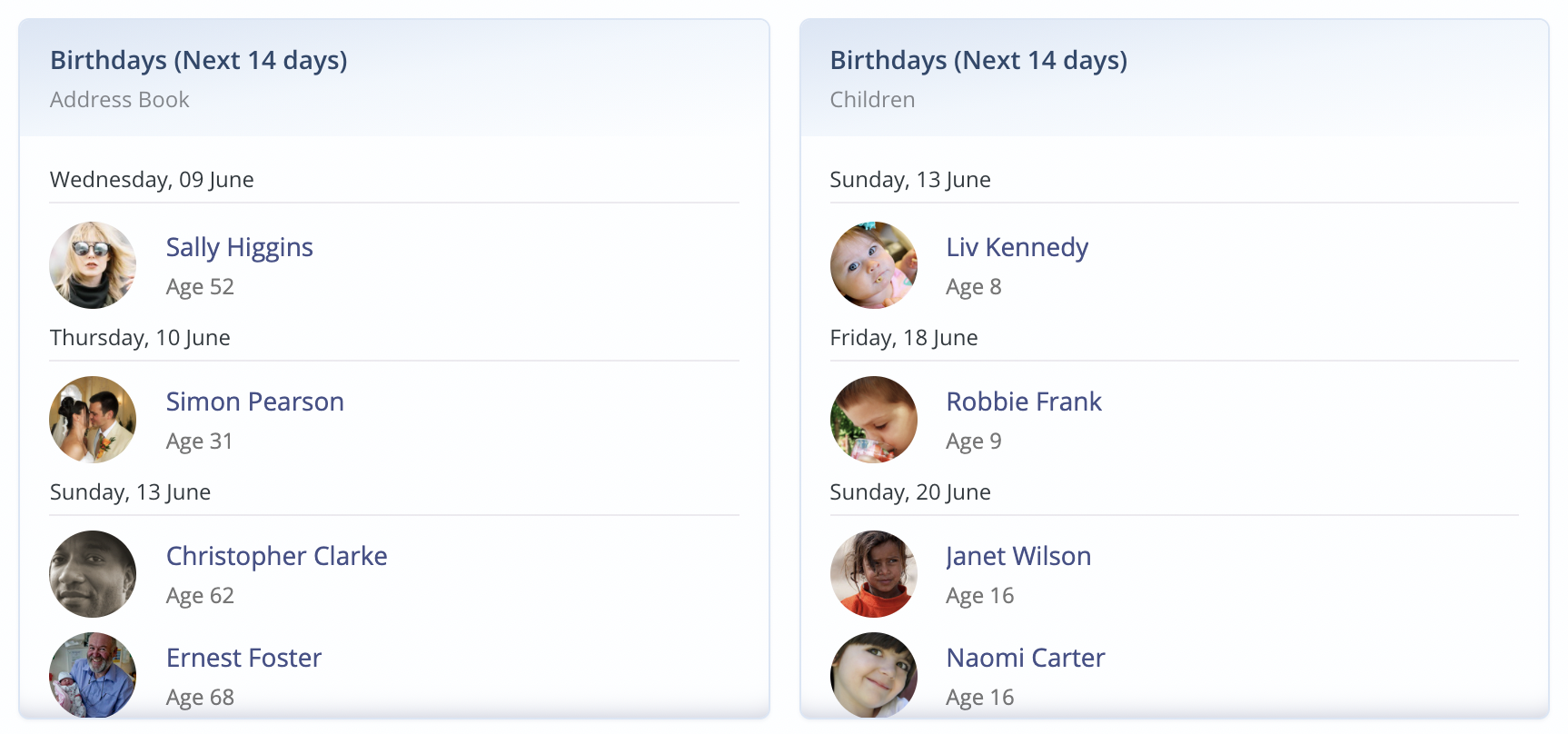Open Robbie Frank's profile link
Viewport: 1568px width, 734px height.
point(1023,402)
